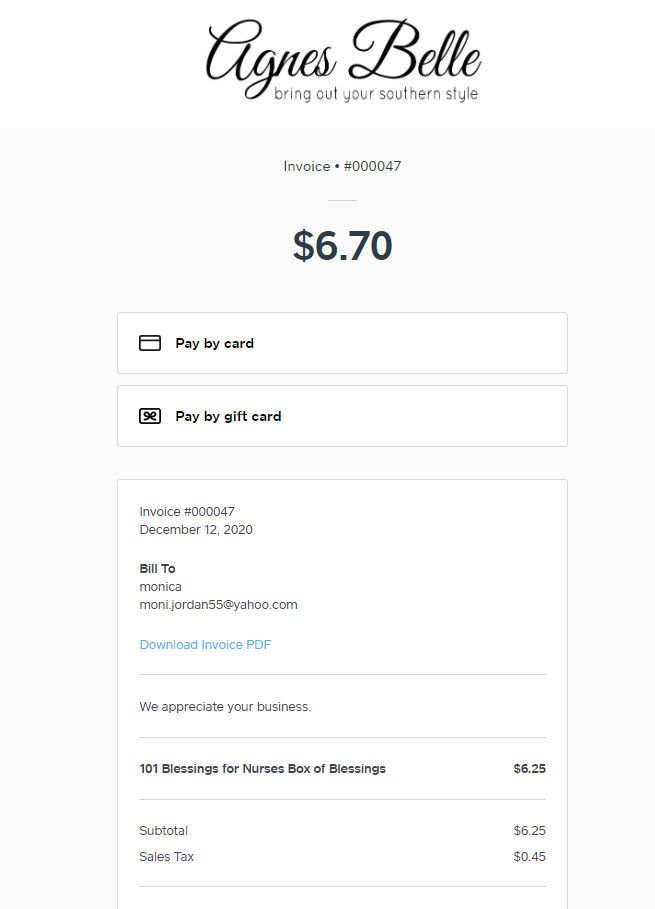Click the $6.70 total amount
Screen dimensions: 655x909
tap(343, 245)
